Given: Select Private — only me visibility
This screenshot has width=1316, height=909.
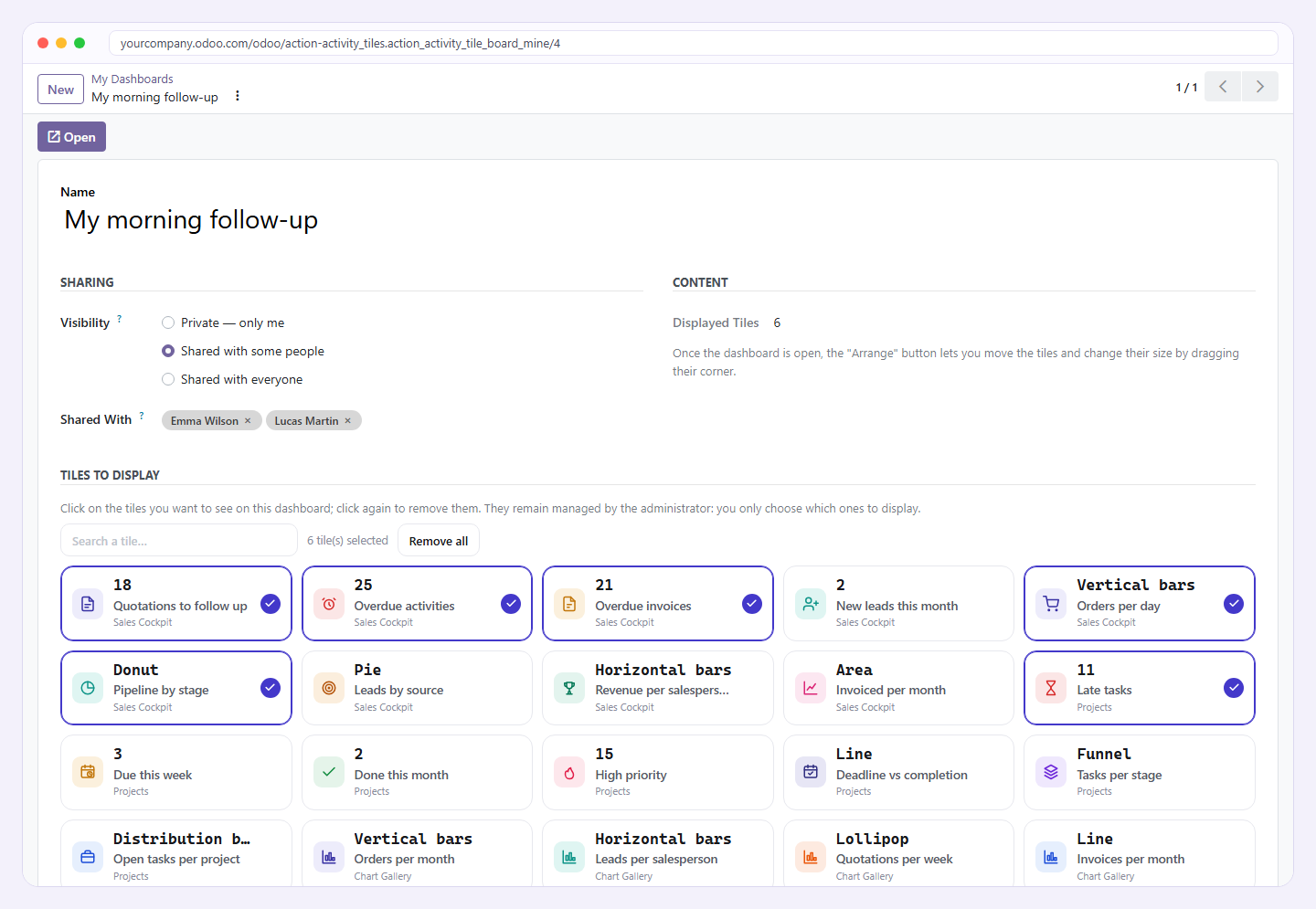Looking at the screenshot, I should tap(168, 322).
